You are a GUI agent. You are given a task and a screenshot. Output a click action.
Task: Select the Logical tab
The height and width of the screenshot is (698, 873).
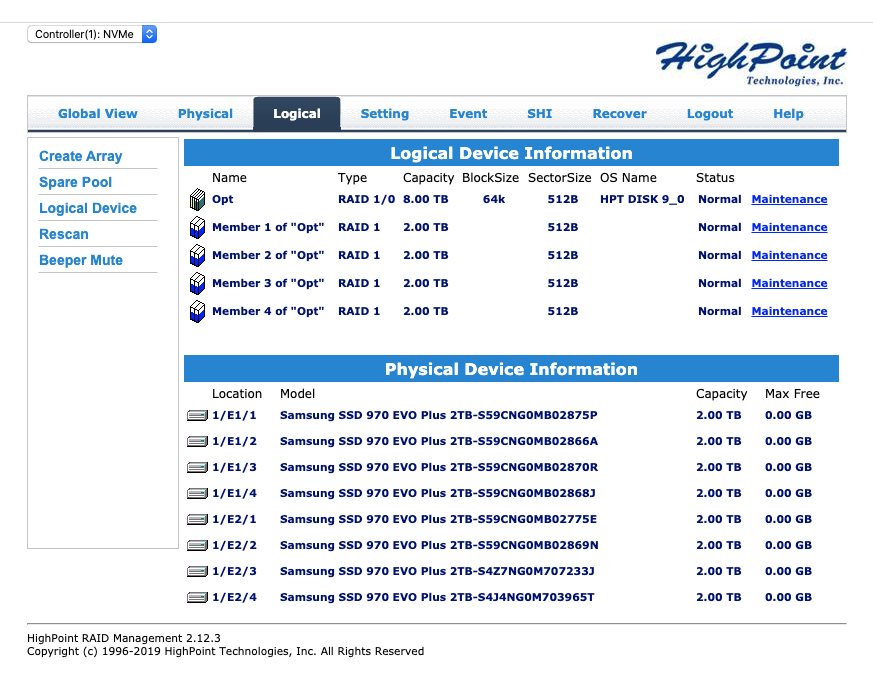pyautogui.click(x=297, y=114)
